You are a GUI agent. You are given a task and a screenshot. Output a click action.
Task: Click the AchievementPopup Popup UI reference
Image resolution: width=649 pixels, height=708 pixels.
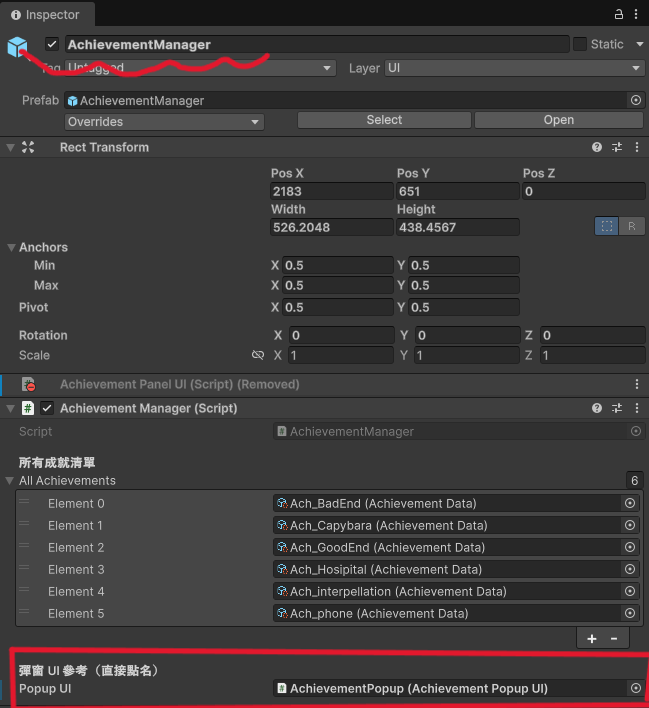450,688
